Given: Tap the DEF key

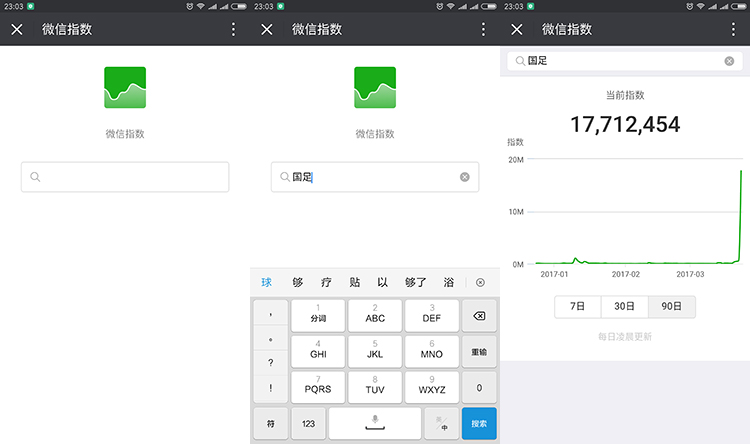Looking at the screenshot, I should pyautogui.click(x=431, y=315).
